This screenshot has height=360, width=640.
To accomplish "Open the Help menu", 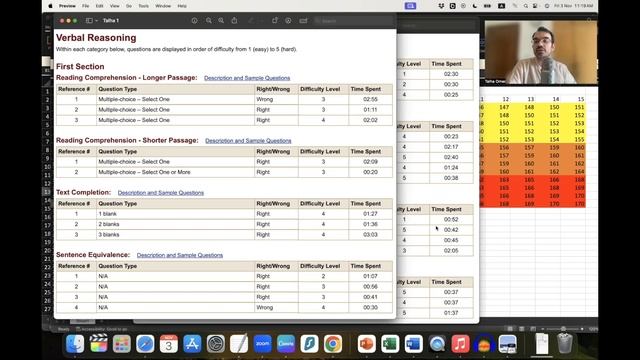I will pyautogui.click(x=182, y=6).
